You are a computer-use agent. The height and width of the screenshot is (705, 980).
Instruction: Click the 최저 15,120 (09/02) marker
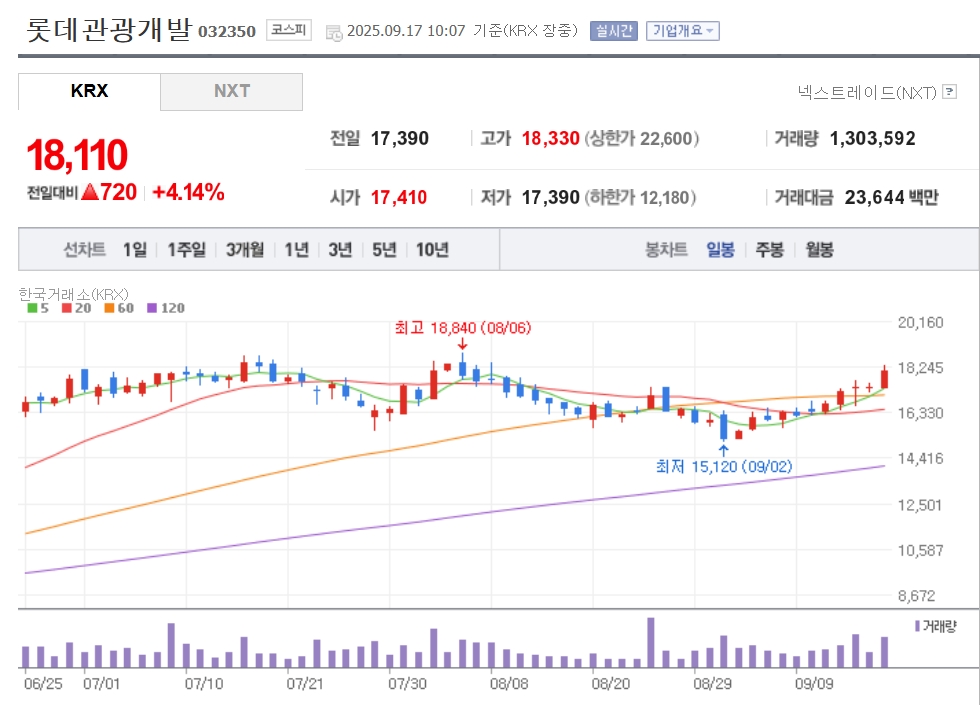tap(724, 467)
